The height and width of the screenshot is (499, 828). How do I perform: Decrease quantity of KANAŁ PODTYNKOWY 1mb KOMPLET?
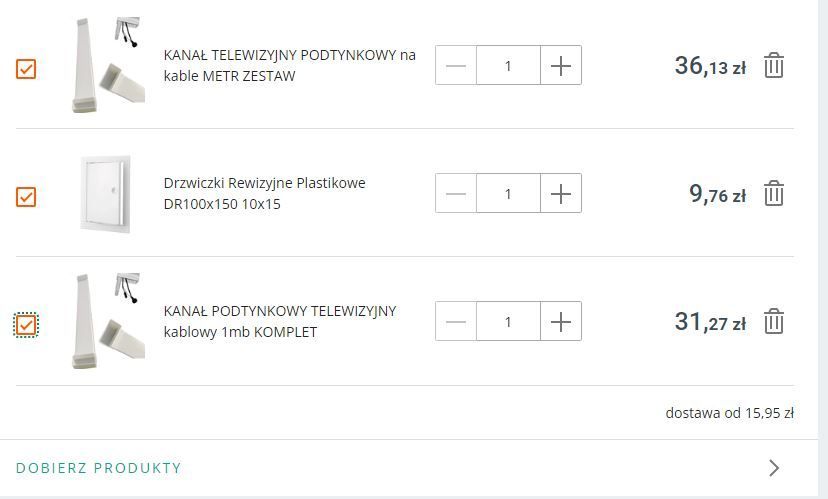click(456, 321)
